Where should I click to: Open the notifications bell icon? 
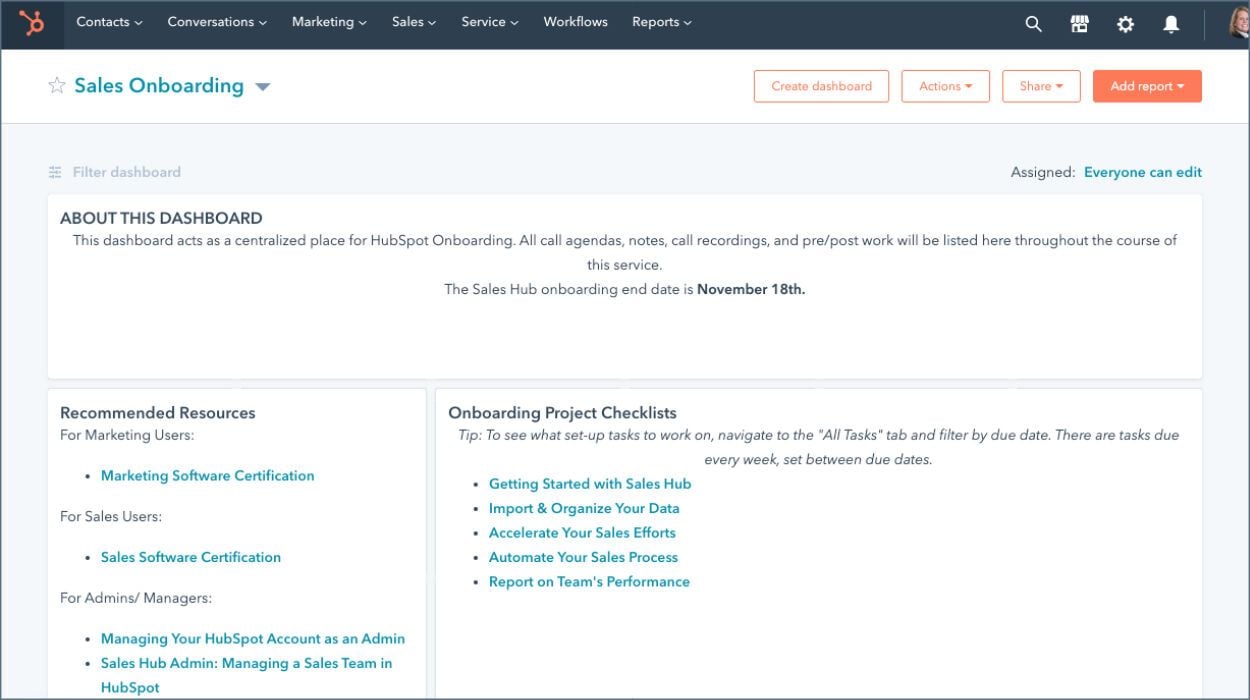1172,24
